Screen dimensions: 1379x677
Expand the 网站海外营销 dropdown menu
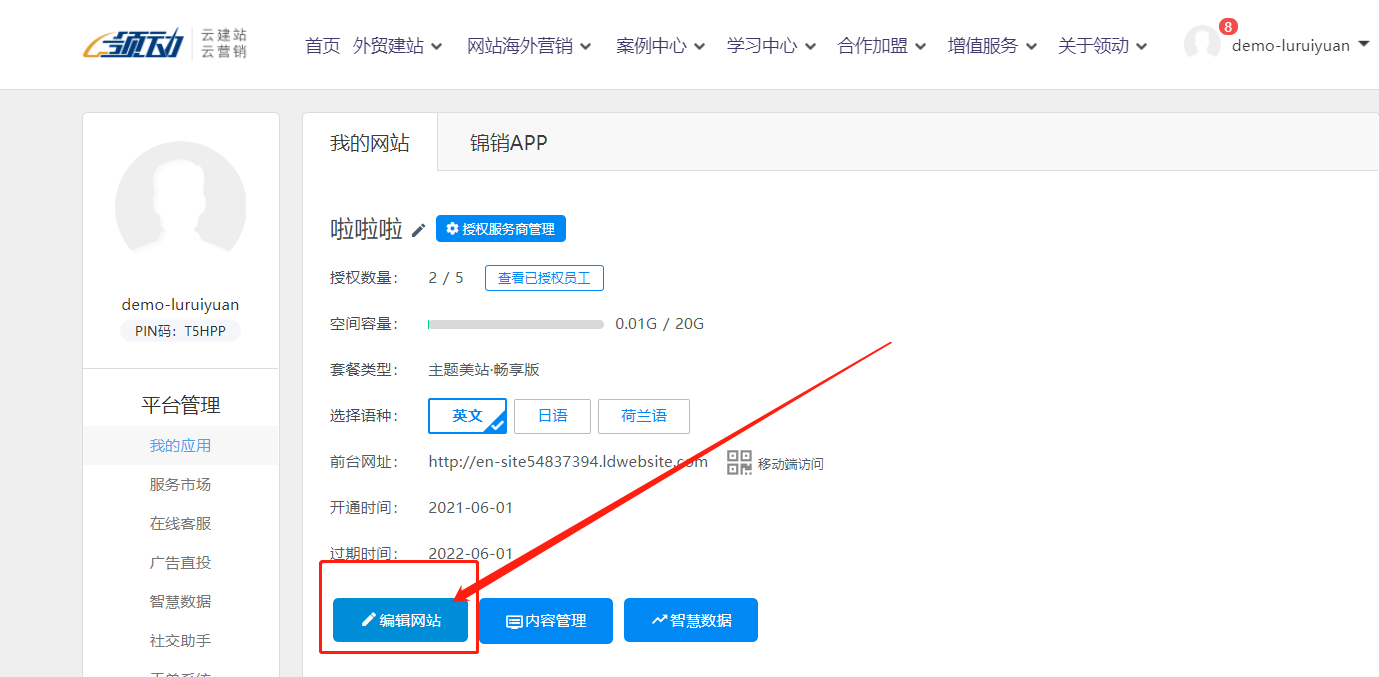[x=529, y=46]
